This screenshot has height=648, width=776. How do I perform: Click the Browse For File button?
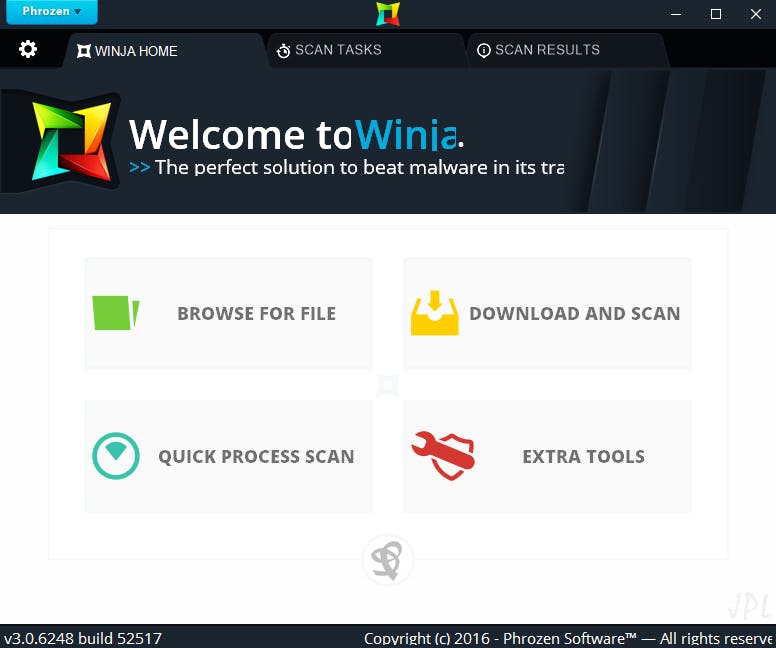point(228,313)
